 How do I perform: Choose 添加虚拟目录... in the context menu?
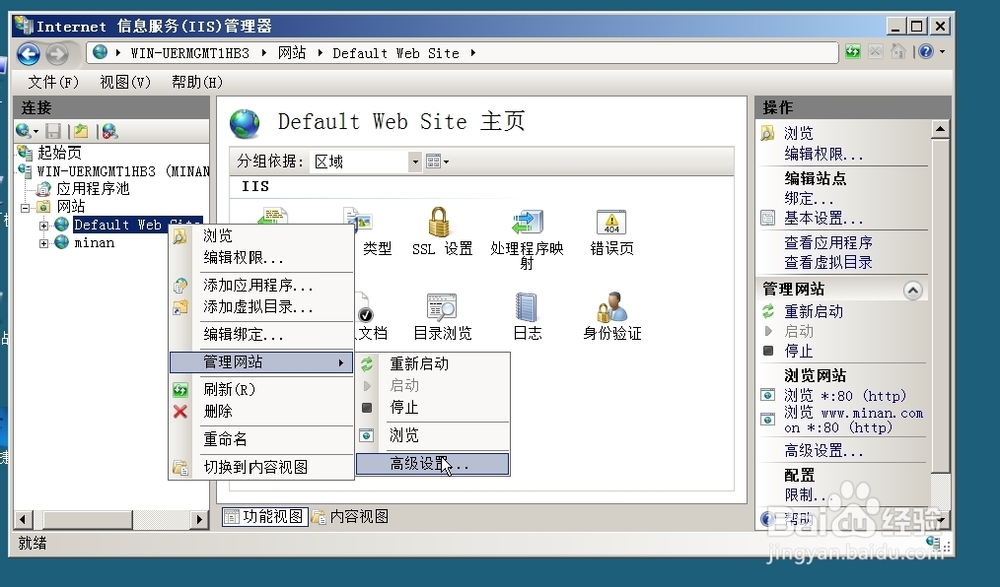coord(261,307)
